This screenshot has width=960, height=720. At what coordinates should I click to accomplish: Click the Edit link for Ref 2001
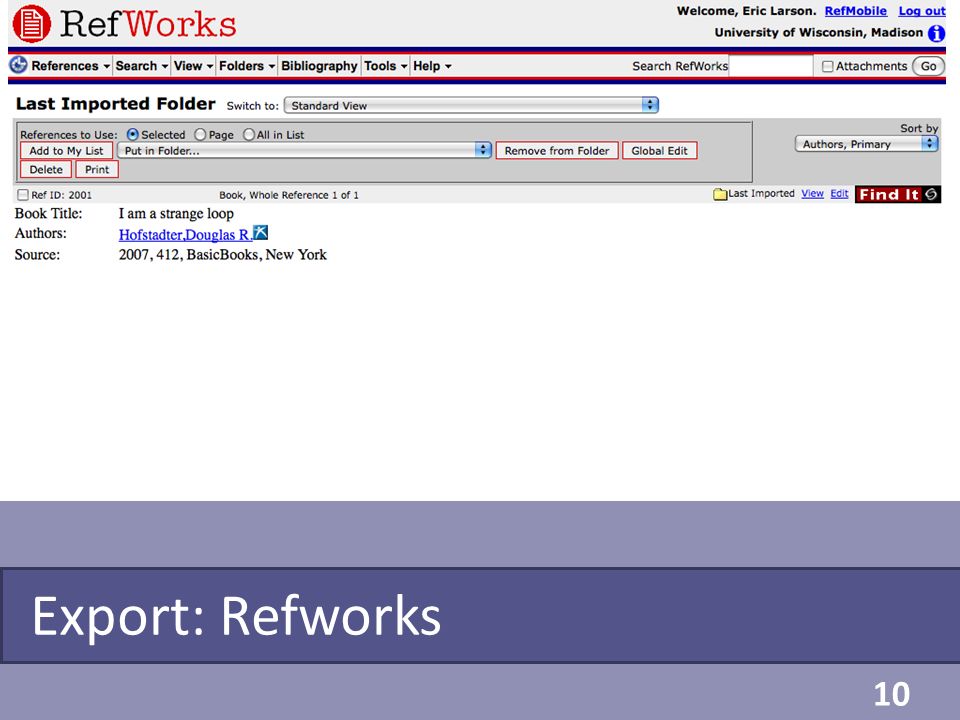click(x=839, y=193)
